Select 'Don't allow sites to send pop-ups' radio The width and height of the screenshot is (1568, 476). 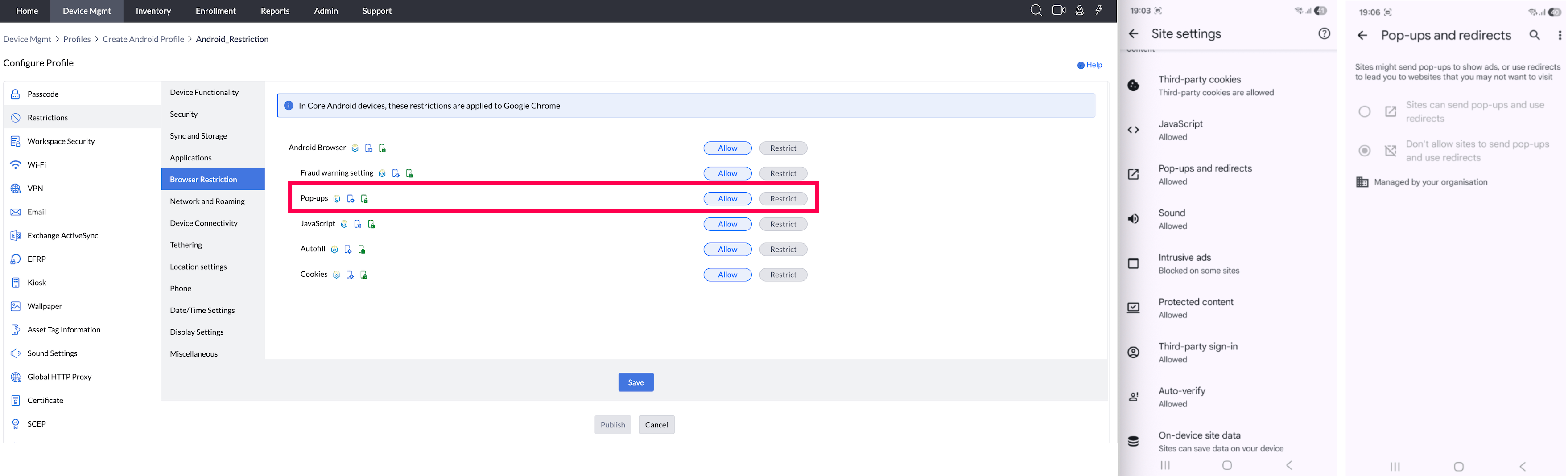(1365, 150)
